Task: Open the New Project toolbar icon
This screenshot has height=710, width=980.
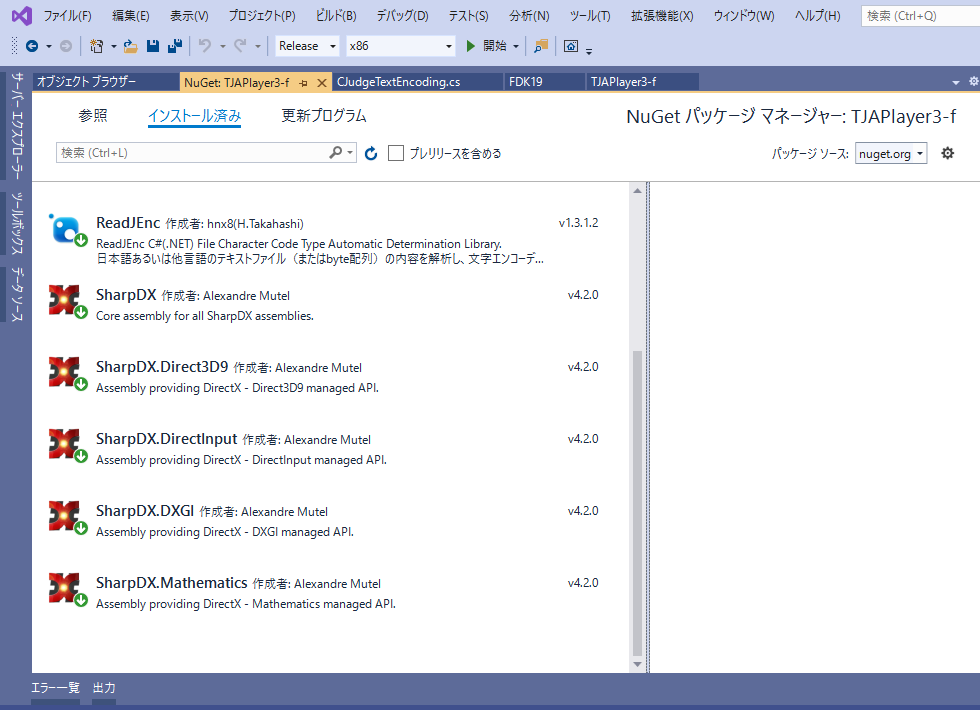Action: 95,45
